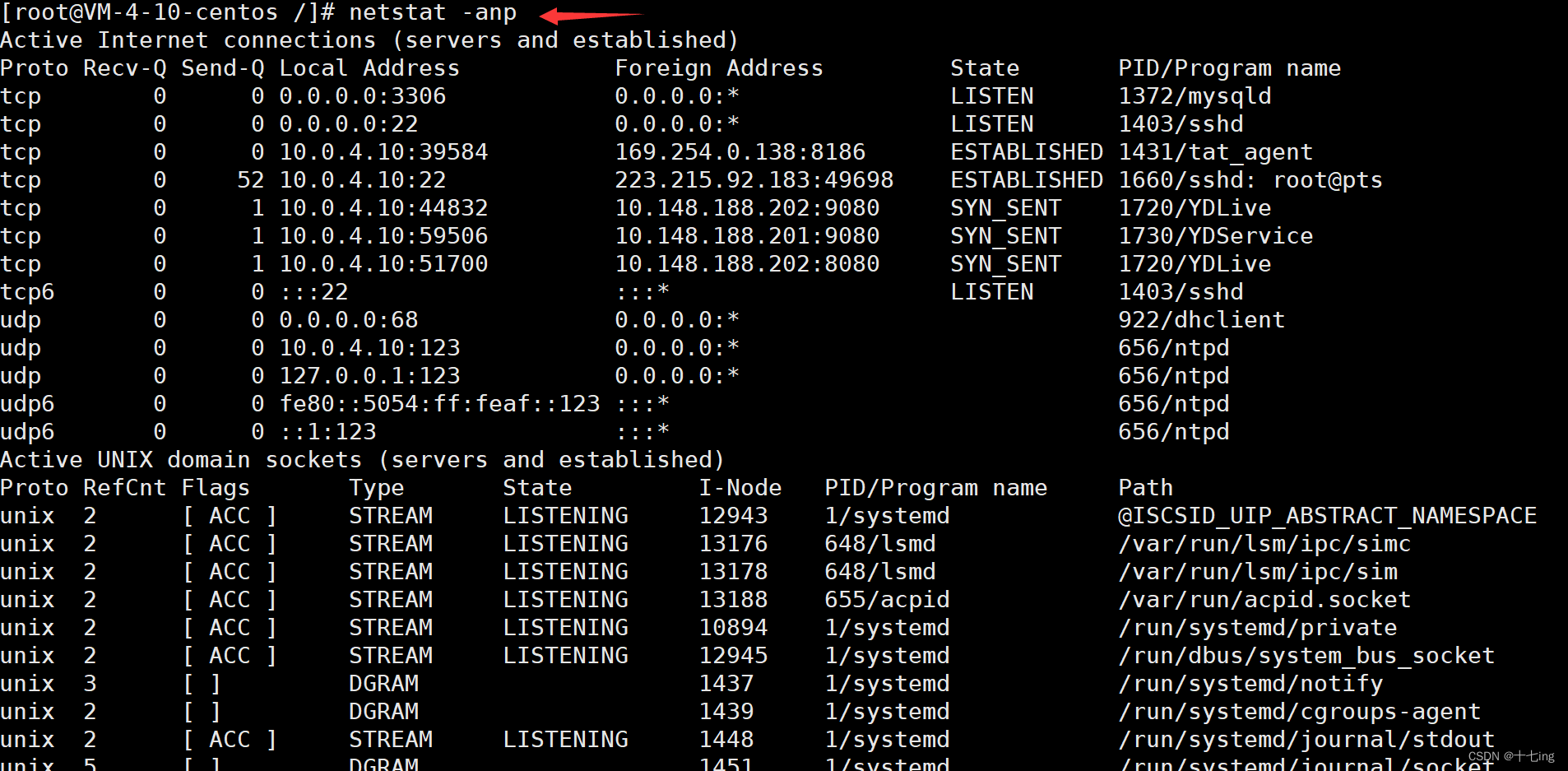The width and height of the screenshot is (1568, 771).
Task: Click '655/acpid' program name
Action: click(888, 600)
